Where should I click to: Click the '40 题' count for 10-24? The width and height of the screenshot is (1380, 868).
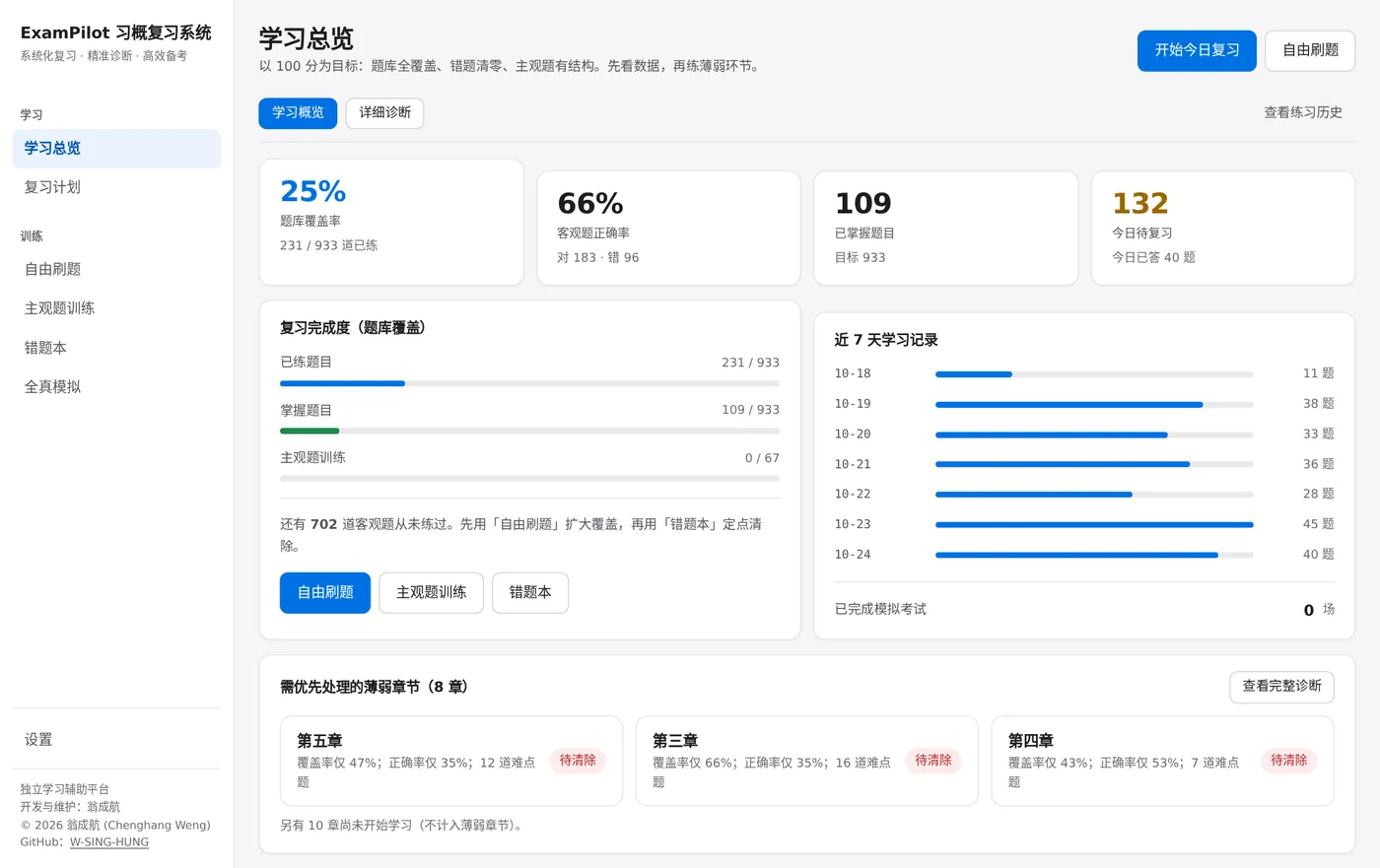click(1318, 555)
